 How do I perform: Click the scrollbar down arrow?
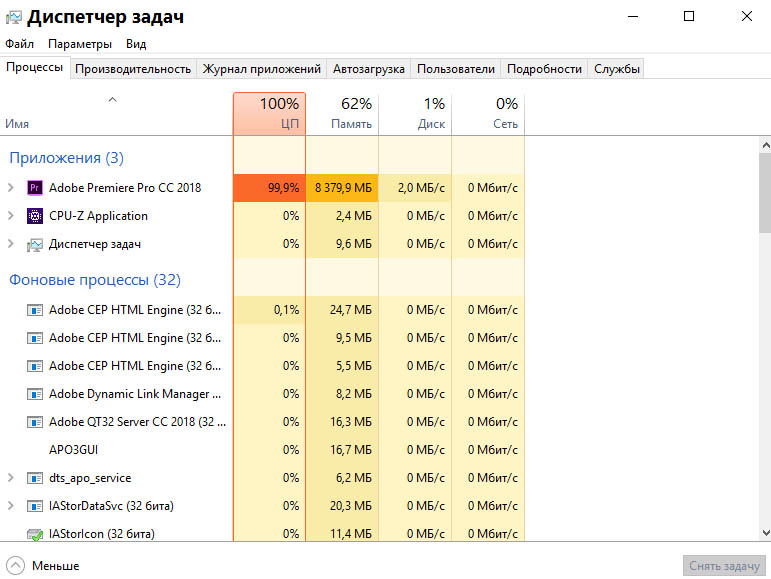(766, 533)
